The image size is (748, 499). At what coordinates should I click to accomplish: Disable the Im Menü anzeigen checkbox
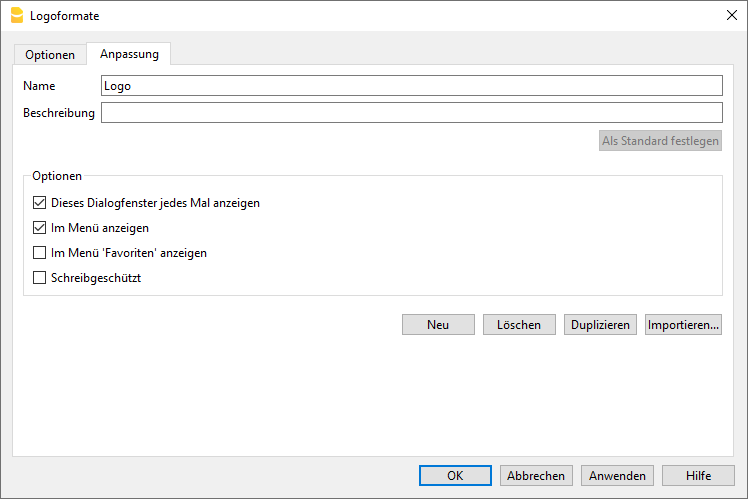40,228
